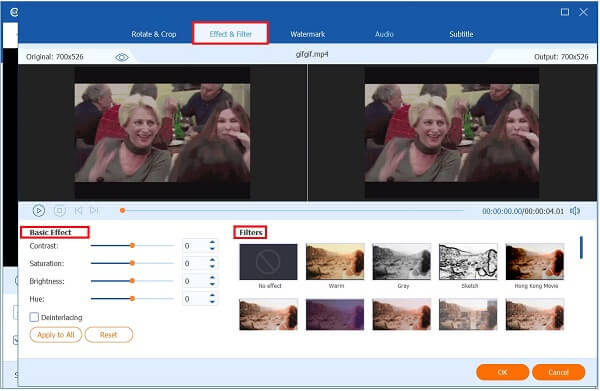Play the video preview
Image resolution: width=600 pixels, height=391 pixels.
39,210
